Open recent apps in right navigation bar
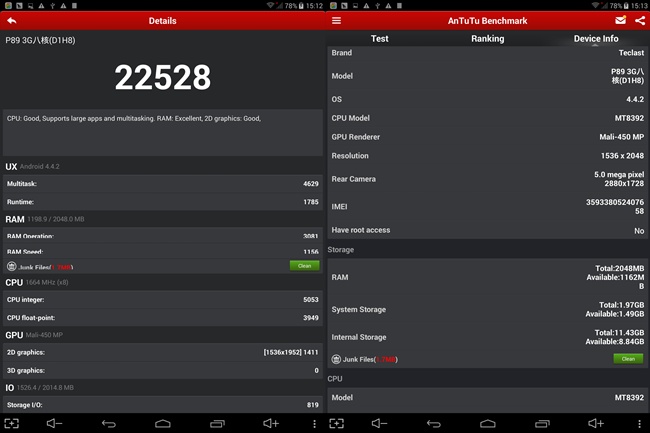 point(542,423)
